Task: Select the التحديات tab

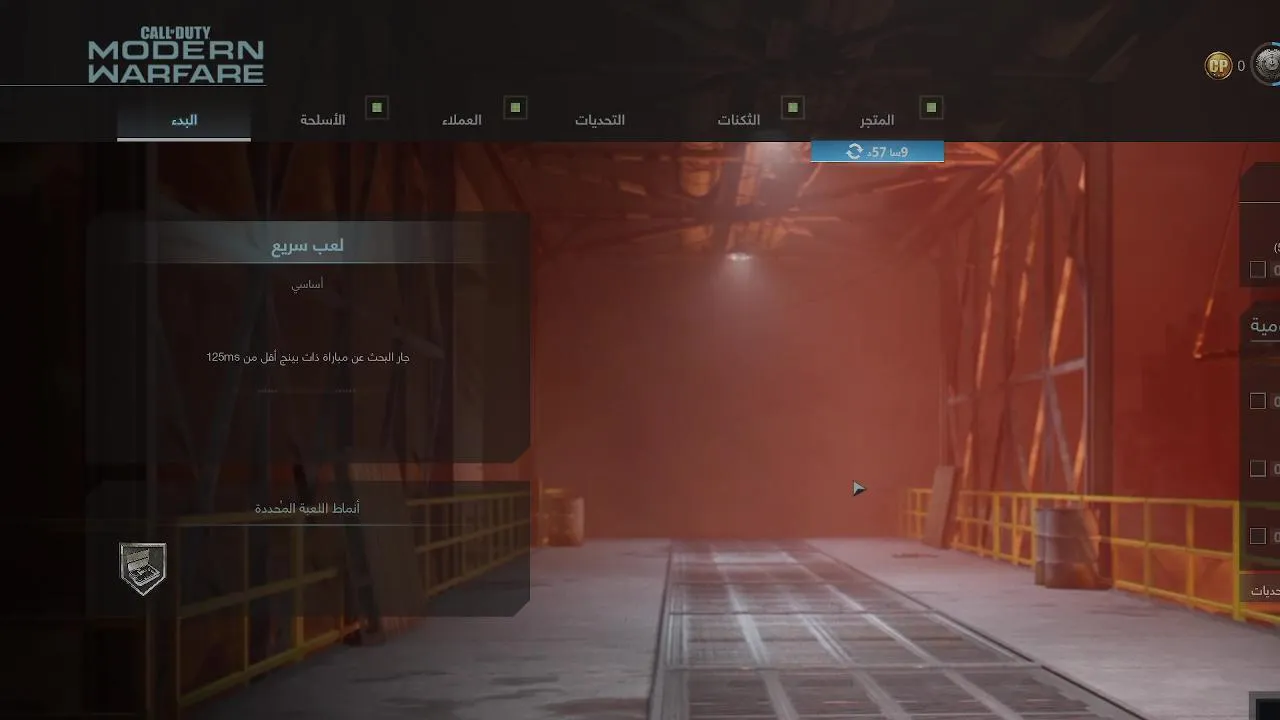Action: pyautogui.click(x=600, y=120)
